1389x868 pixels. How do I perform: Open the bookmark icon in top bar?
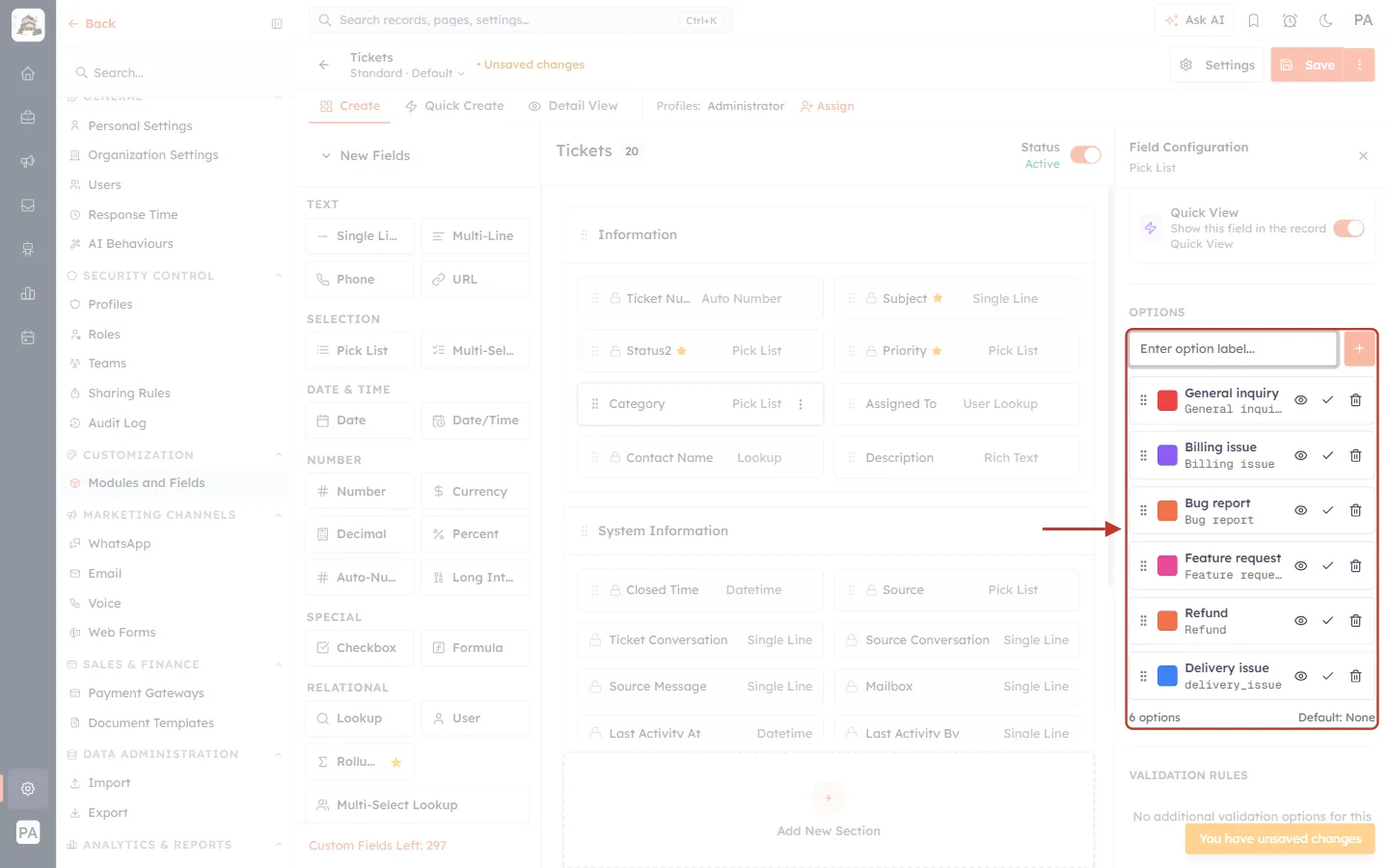tap(1254, 20)
